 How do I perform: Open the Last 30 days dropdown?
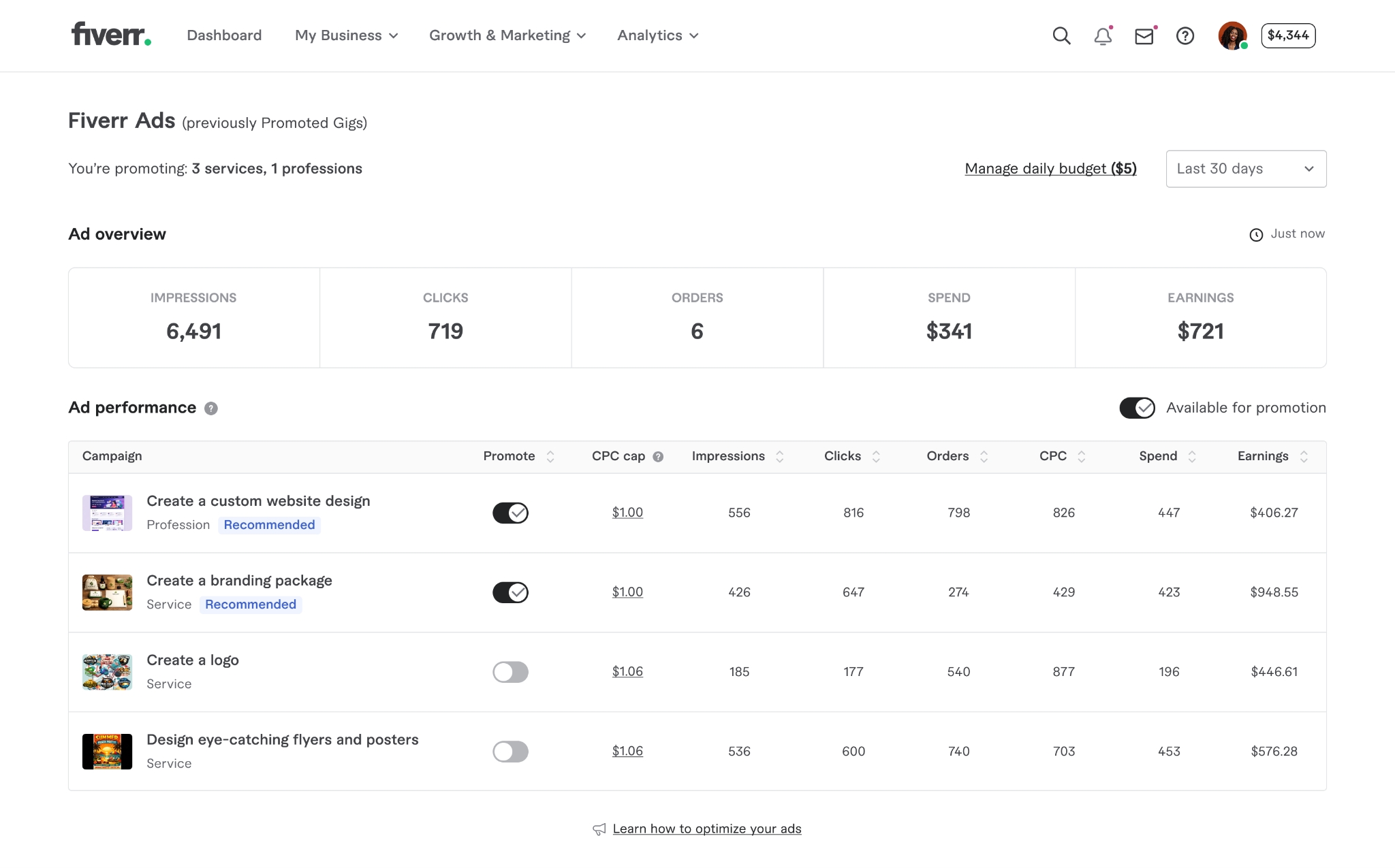tap(1245, 169)
